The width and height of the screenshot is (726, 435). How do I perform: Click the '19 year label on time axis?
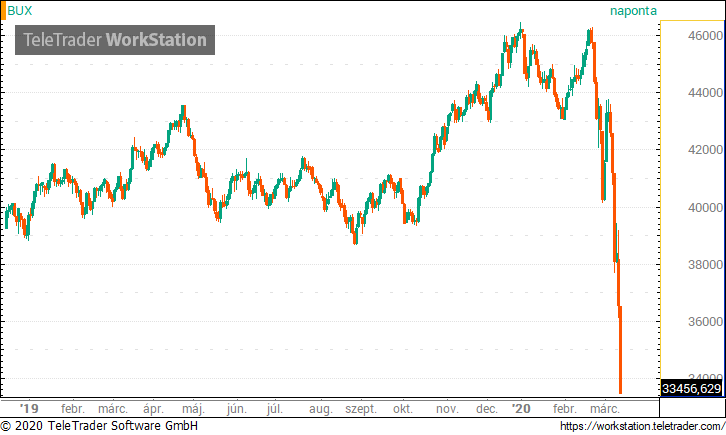coord(29,409)
